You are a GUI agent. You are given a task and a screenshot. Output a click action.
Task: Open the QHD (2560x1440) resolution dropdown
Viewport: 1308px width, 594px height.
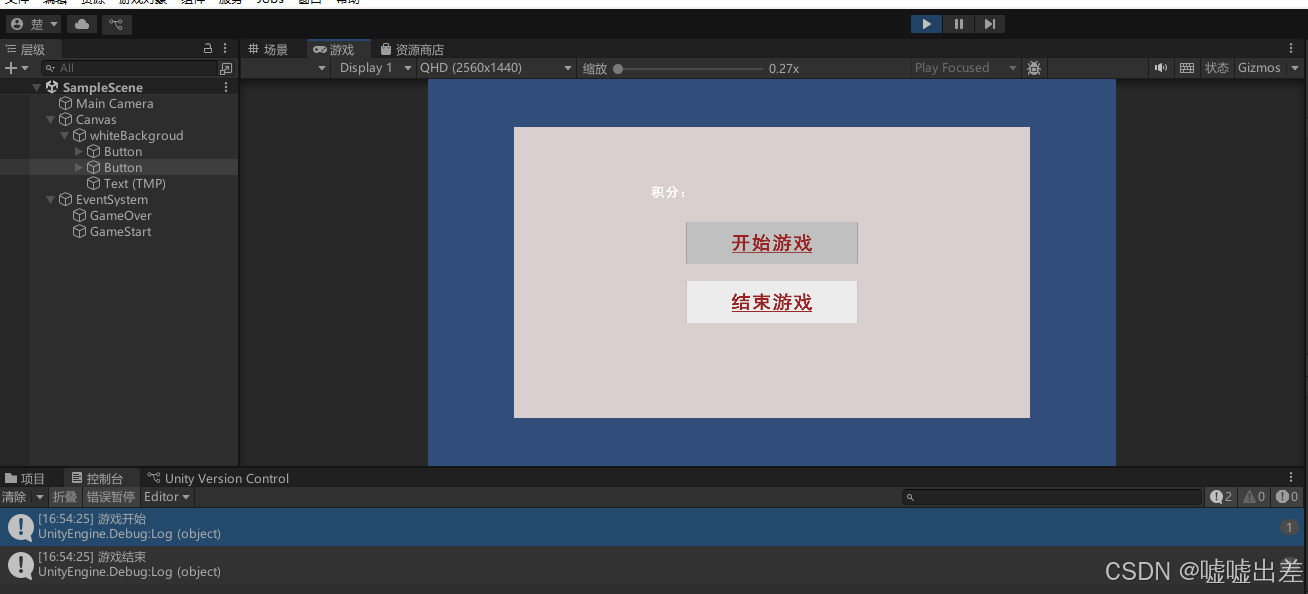pos(496,68)
